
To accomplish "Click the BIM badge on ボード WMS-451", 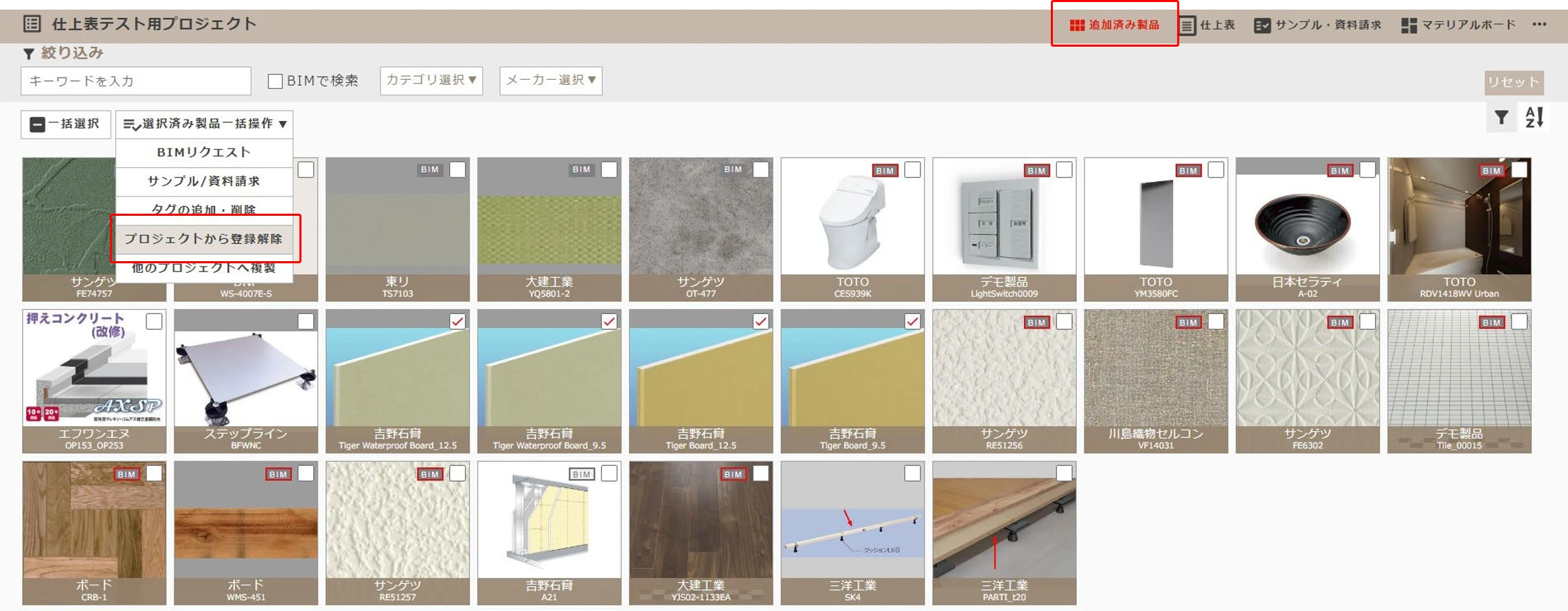I will [x=278, y=474].
